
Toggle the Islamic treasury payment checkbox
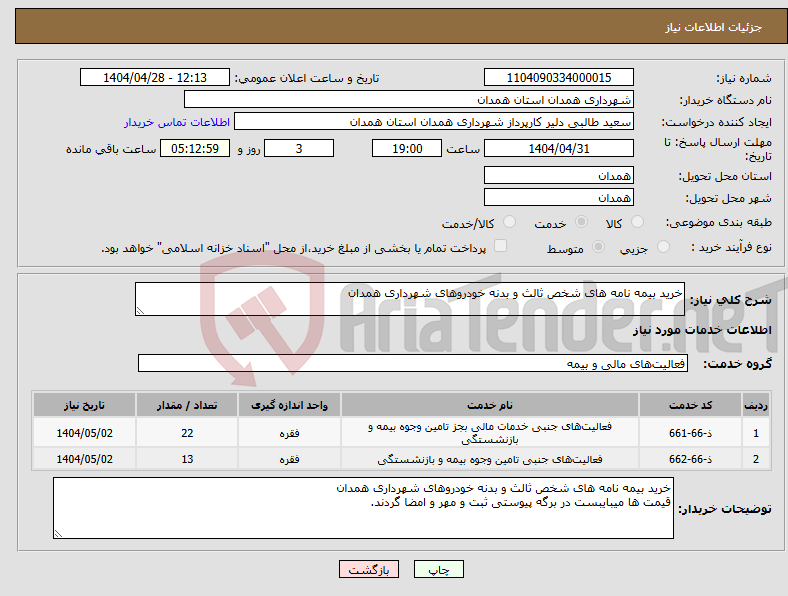[x=501, y=247]
